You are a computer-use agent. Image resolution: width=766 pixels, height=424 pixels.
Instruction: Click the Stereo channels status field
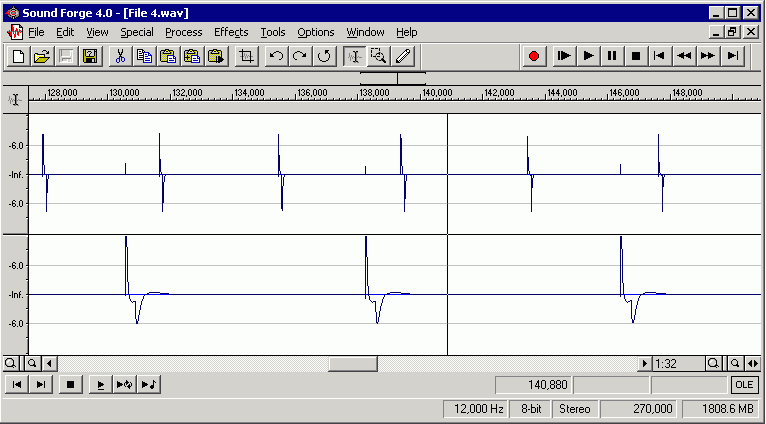575,408
